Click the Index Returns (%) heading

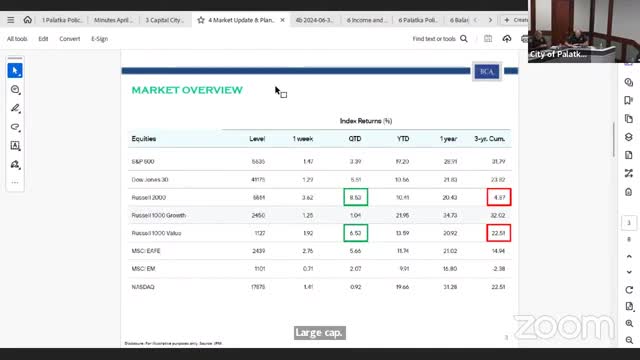pyautogui.click(x=366, y=121)
